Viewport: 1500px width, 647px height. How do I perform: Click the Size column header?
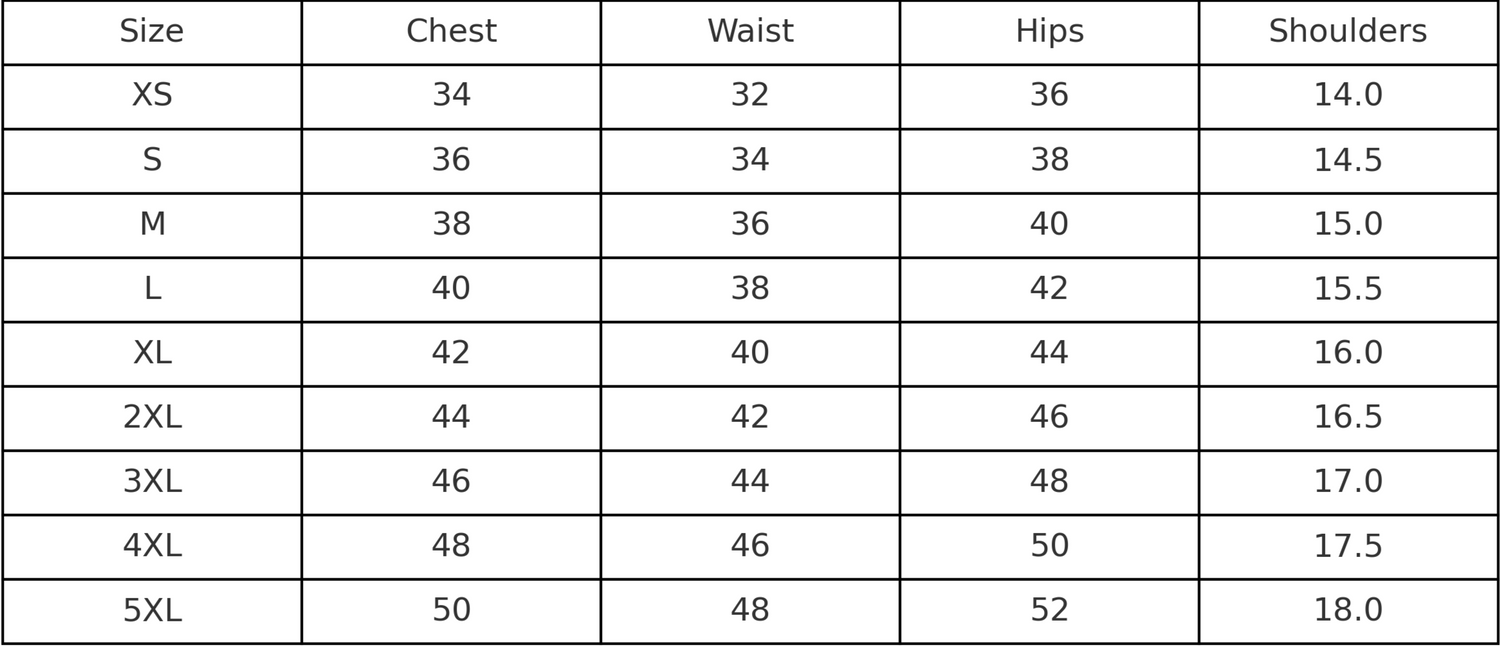[151, 32]
